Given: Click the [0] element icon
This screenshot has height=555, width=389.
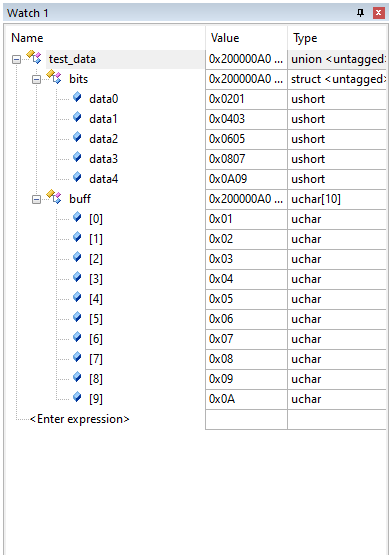Looking at the screenshot, I should tap(77, 217).
